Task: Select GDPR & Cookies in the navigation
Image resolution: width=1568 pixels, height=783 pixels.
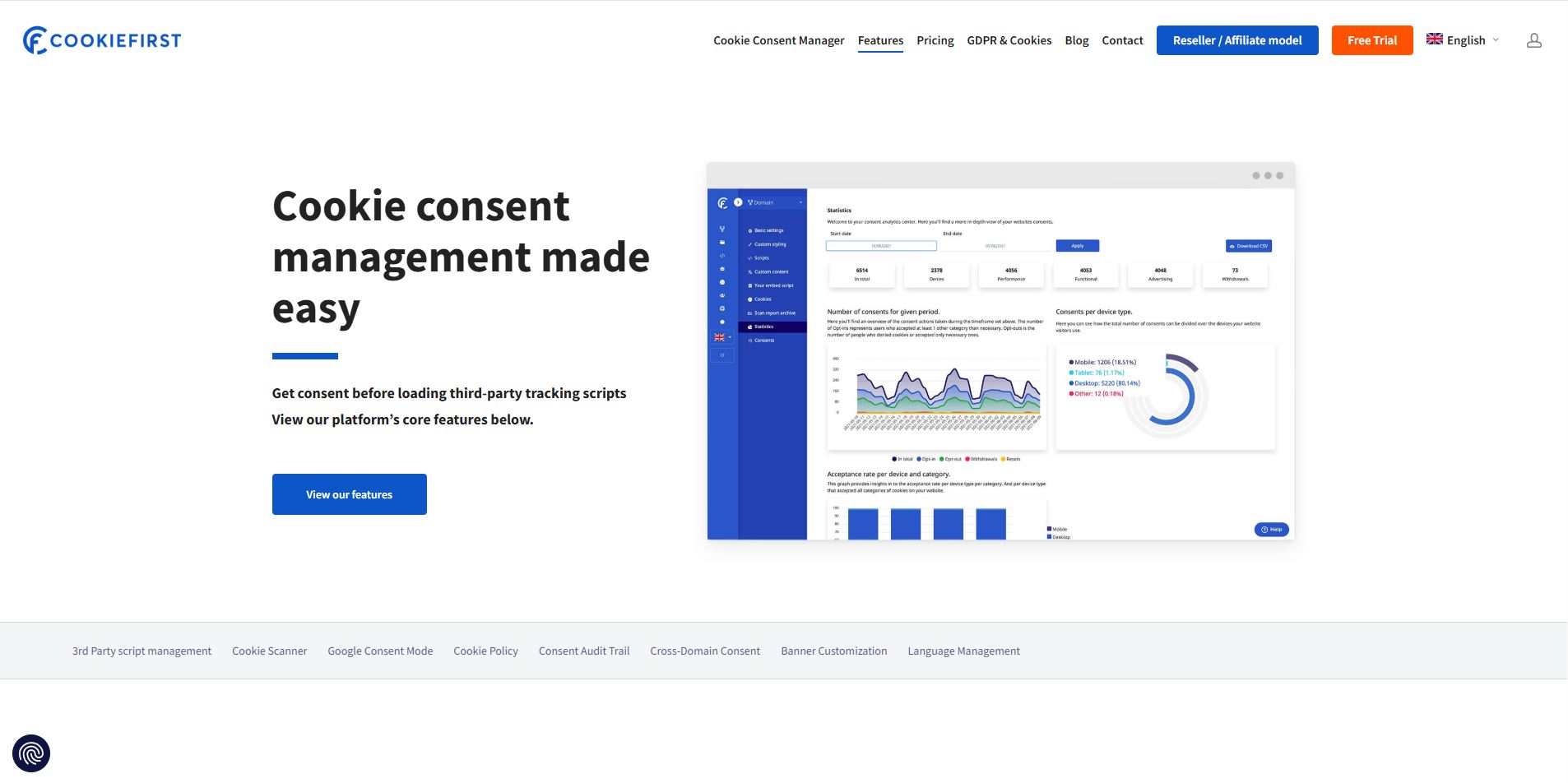Action: [1009, 40]
